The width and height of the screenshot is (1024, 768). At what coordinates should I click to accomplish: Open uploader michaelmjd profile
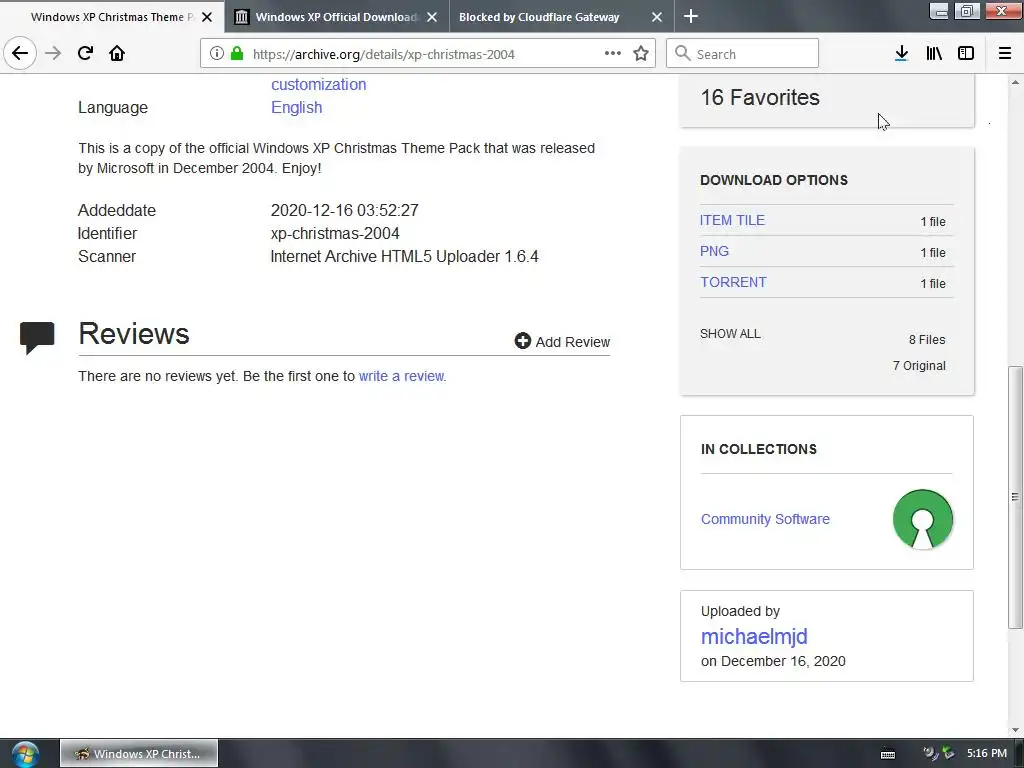tap(754, 636)
